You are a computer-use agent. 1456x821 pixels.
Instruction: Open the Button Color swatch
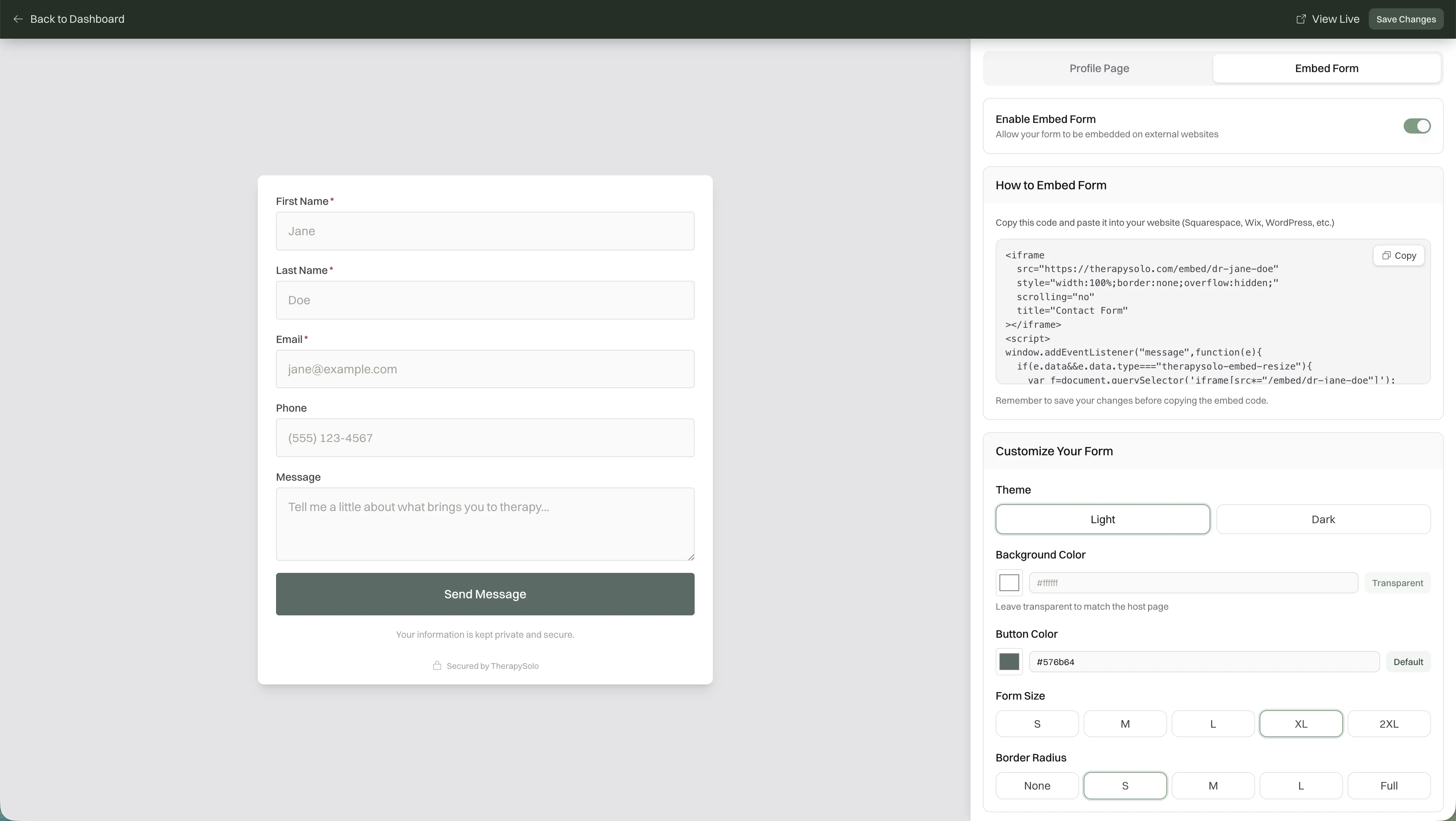click(x=1009, y=662)
